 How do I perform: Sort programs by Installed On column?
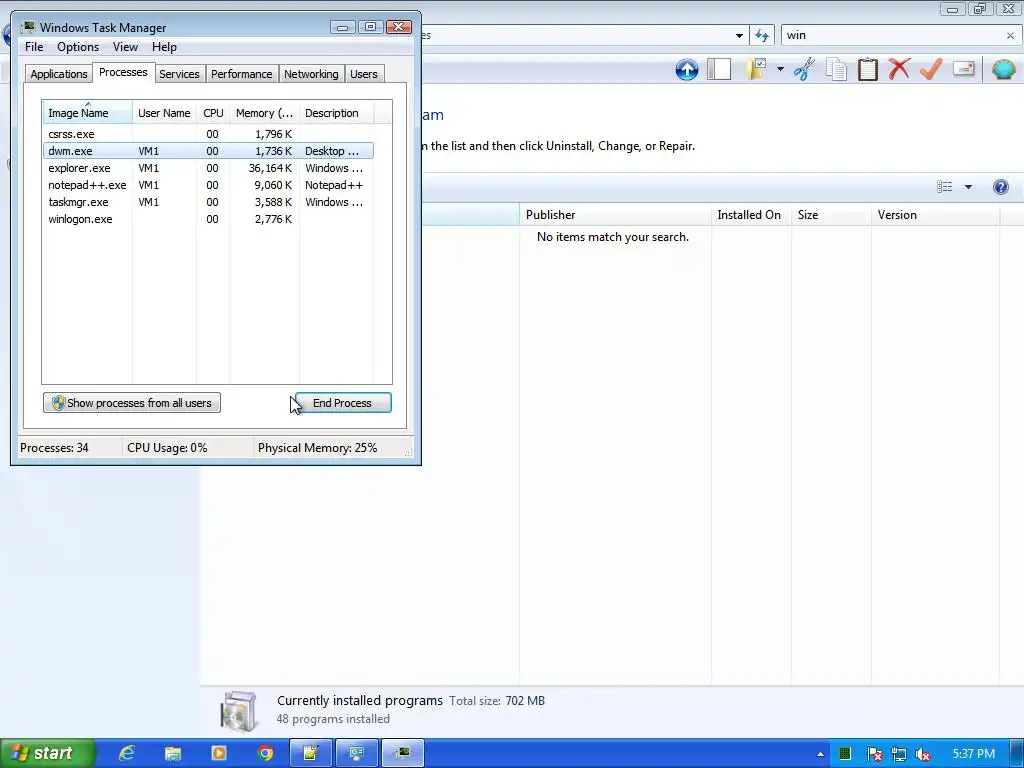(x=751, y=215)
